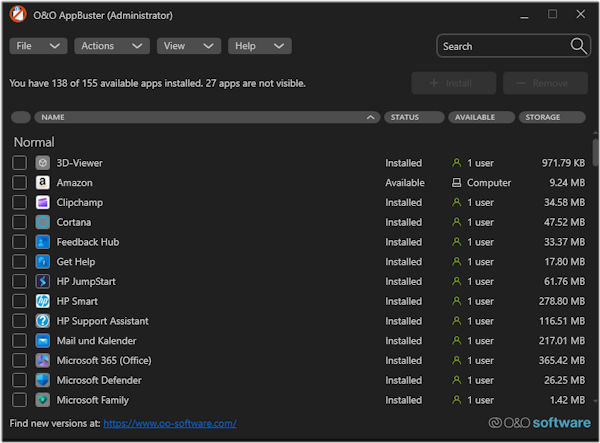
Task: Toggle the select-all header pill
Action: 21,117
